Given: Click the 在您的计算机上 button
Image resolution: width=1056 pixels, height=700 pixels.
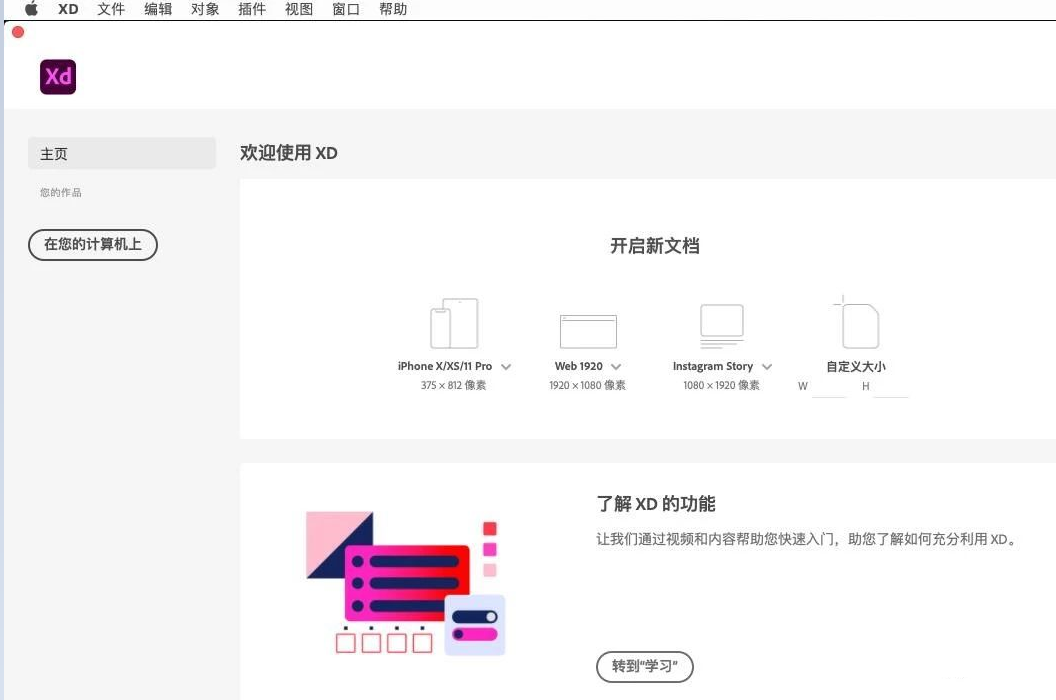Looking at the screenshot, I should pos(93,245).
